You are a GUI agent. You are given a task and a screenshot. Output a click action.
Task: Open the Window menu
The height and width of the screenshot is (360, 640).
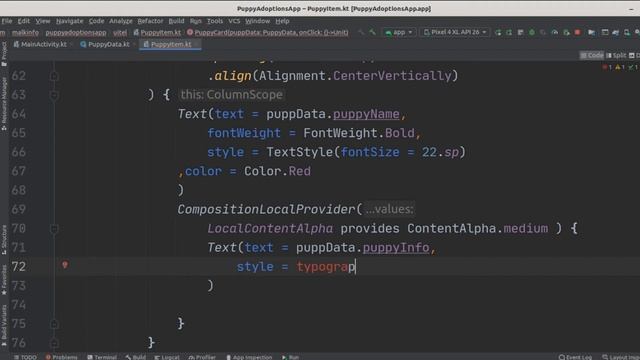coord(258,21)
